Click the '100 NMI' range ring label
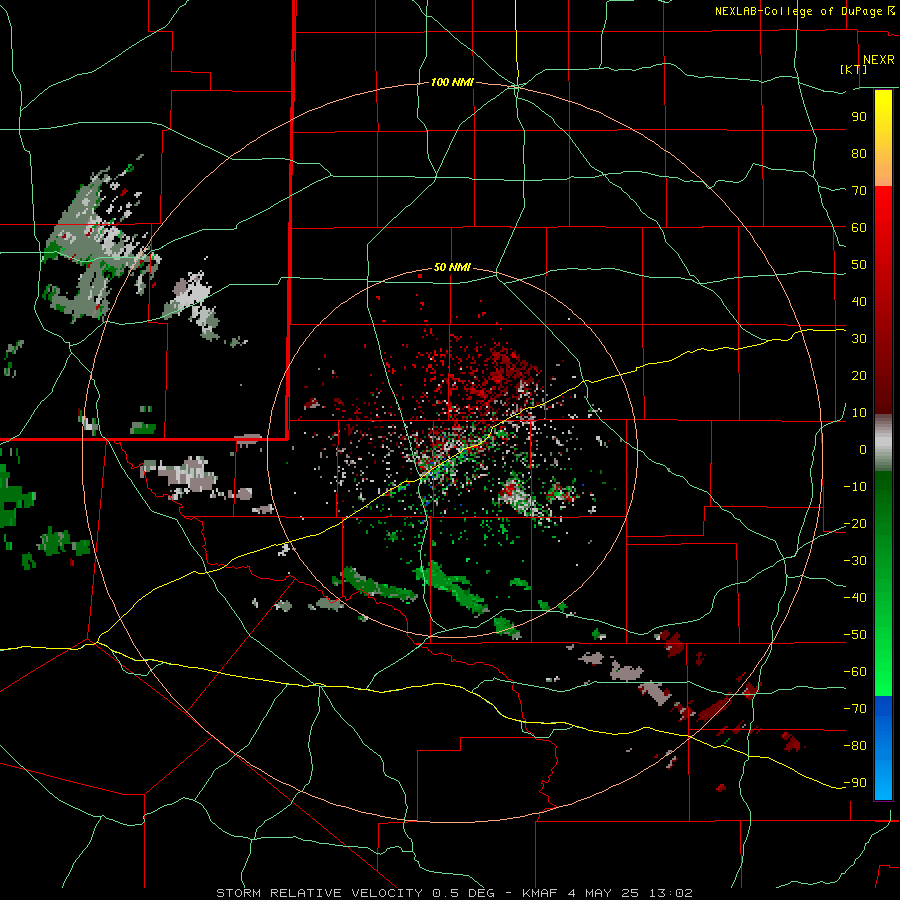Screen dimensions: 900x900 click(x=452, y=82)
